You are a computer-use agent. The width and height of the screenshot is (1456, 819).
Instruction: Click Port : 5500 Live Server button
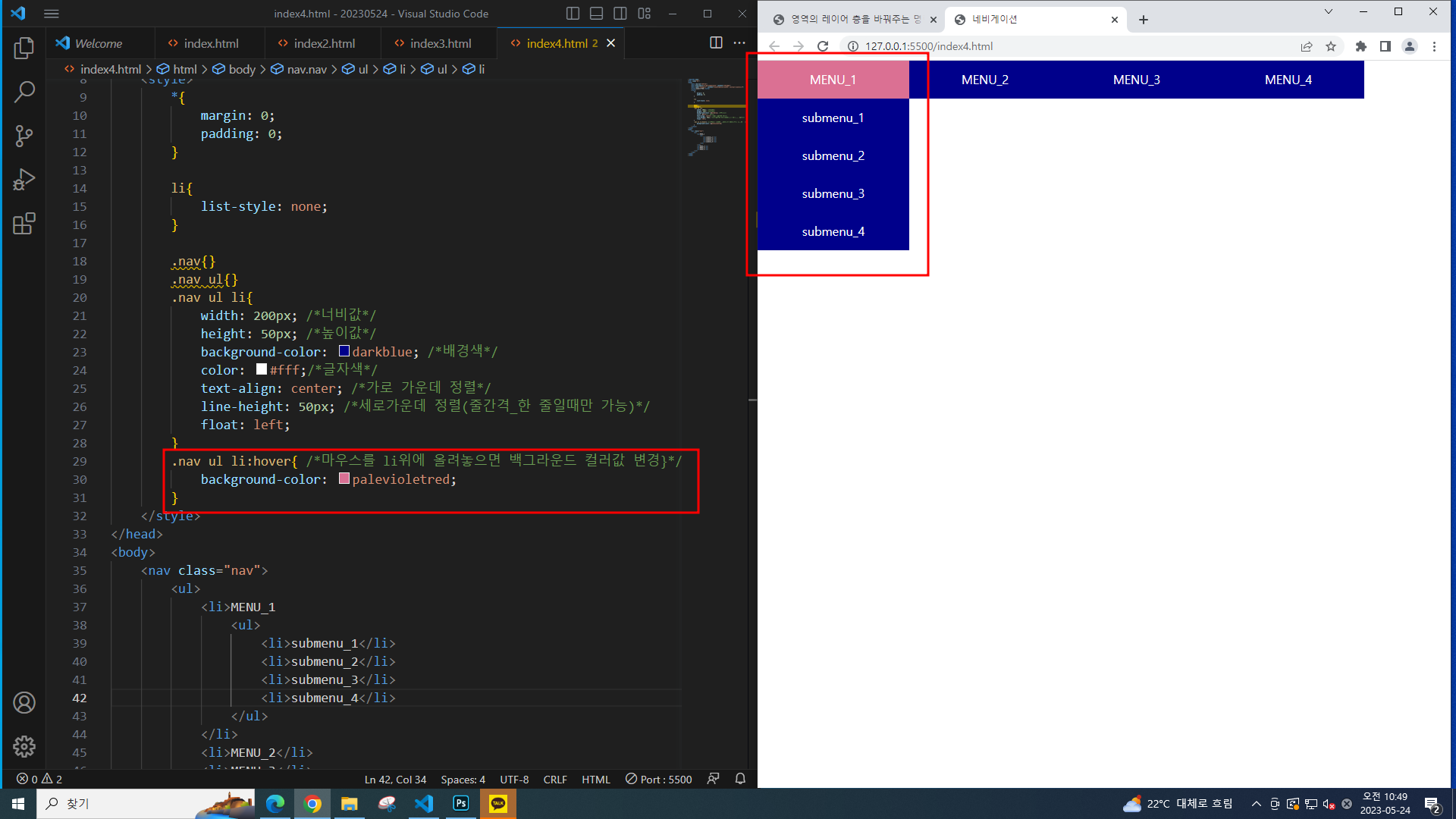[x=658, y=779]
